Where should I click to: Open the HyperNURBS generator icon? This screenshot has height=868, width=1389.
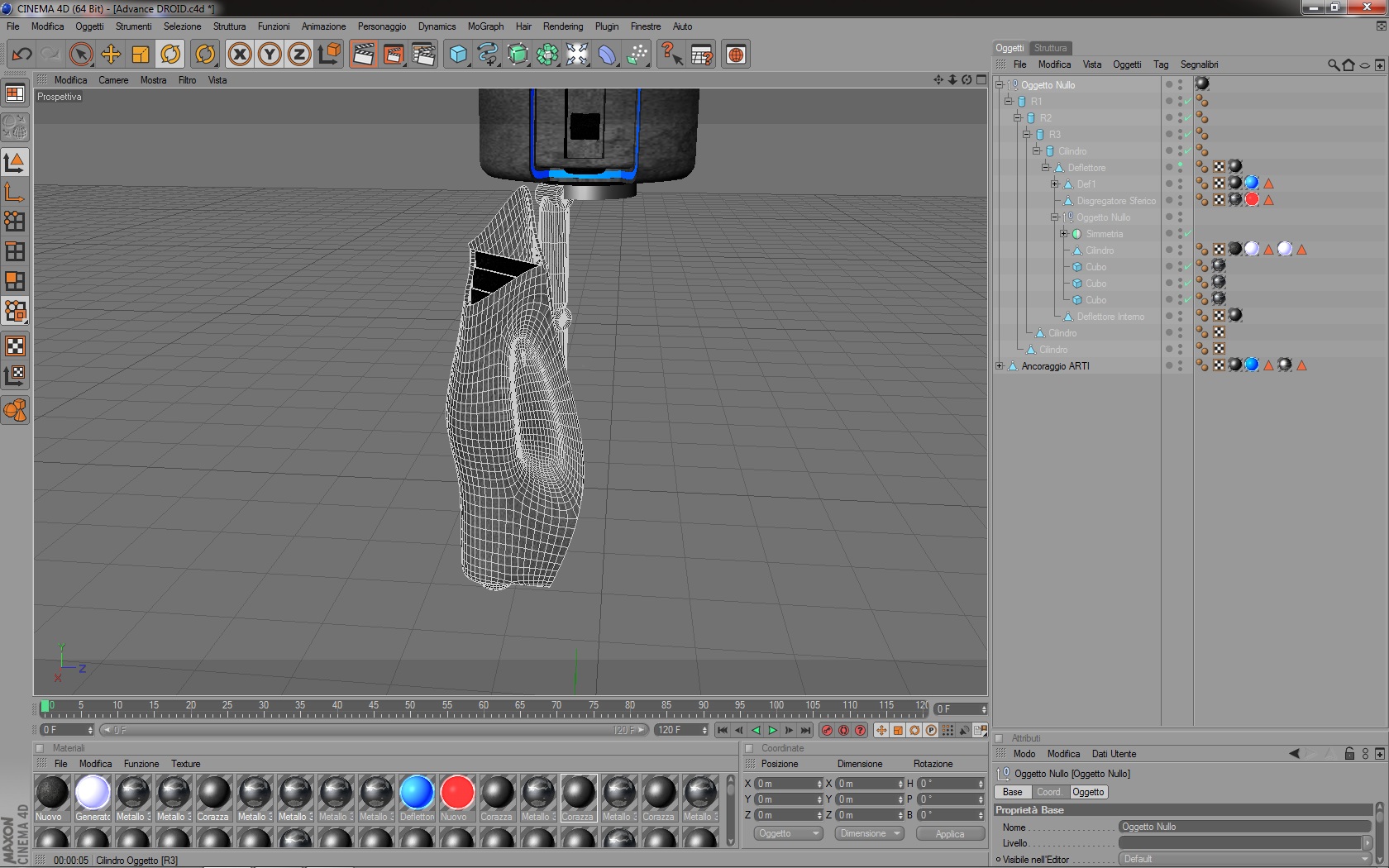coord(518,55)
